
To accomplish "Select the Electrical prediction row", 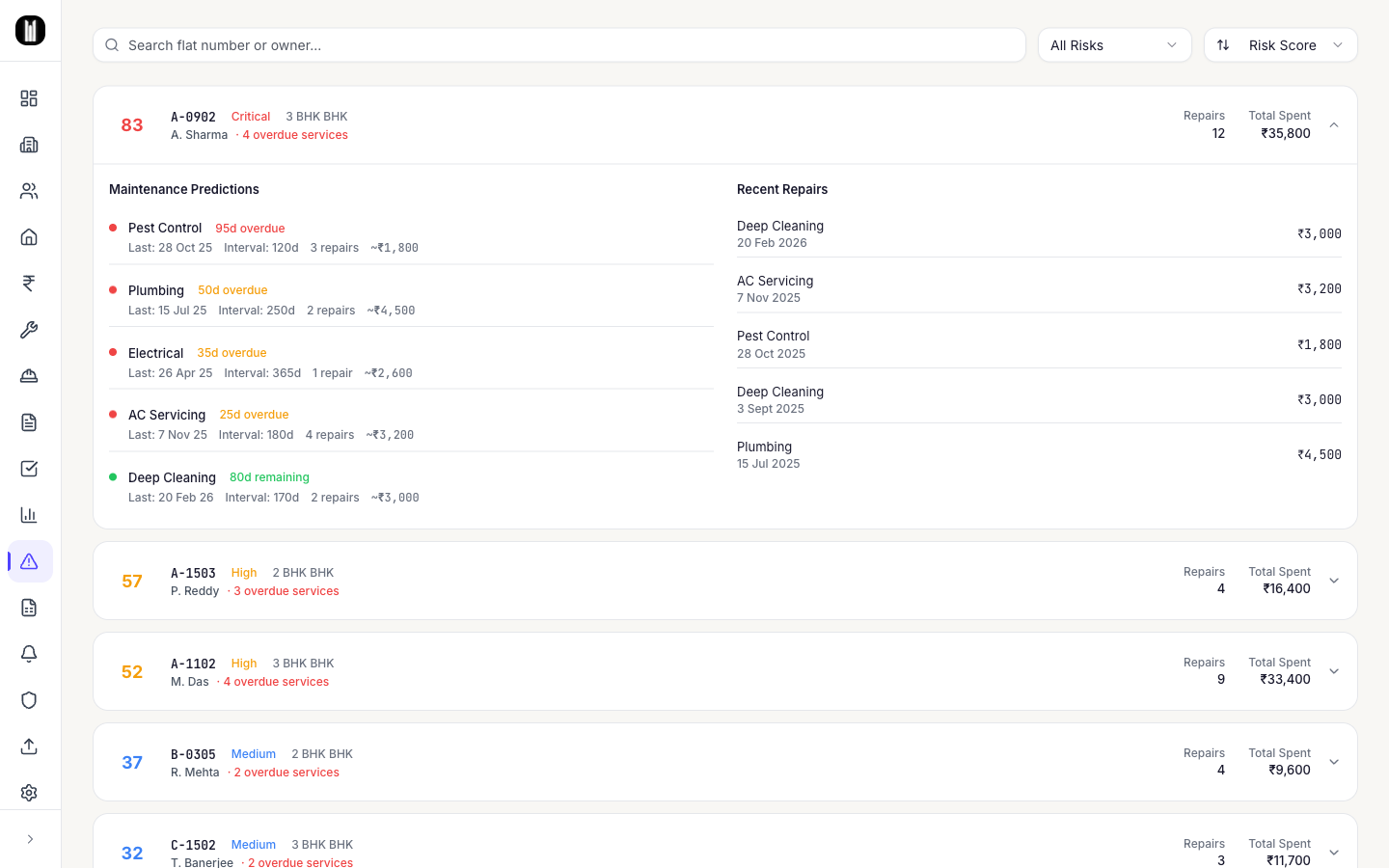I will [411, 363].
